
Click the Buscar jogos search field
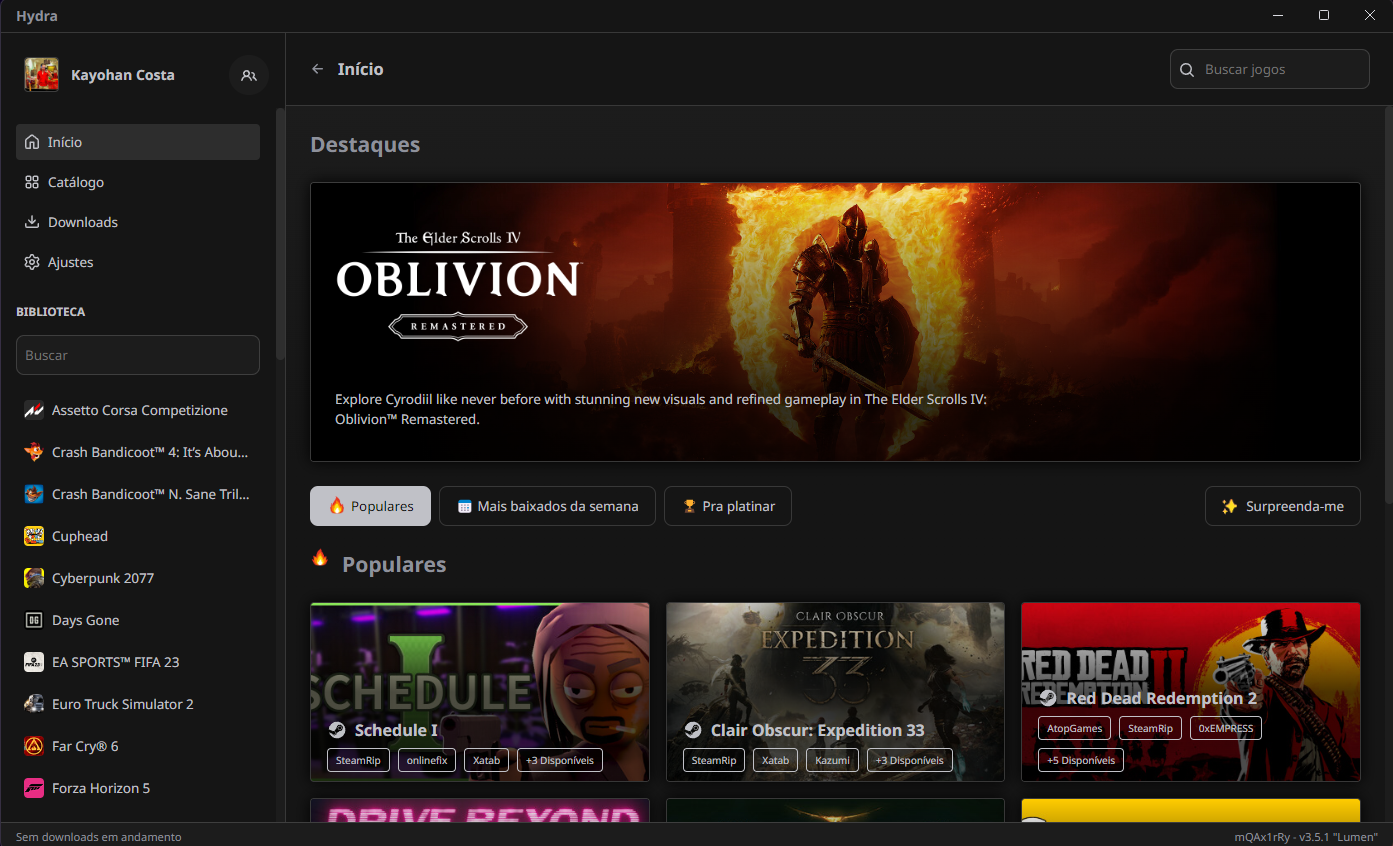point(1270,70)
